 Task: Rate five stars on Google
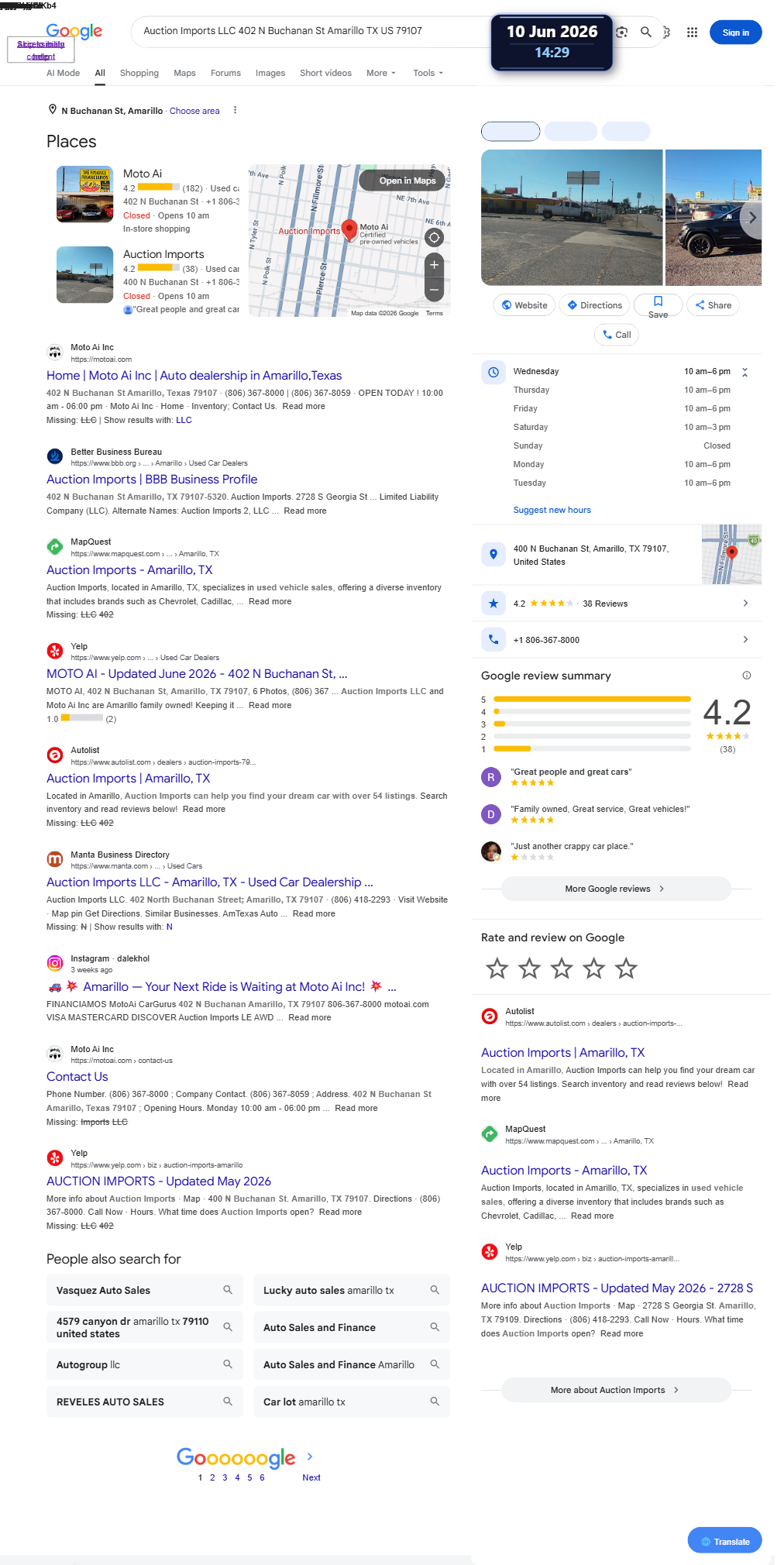point(626,968)
